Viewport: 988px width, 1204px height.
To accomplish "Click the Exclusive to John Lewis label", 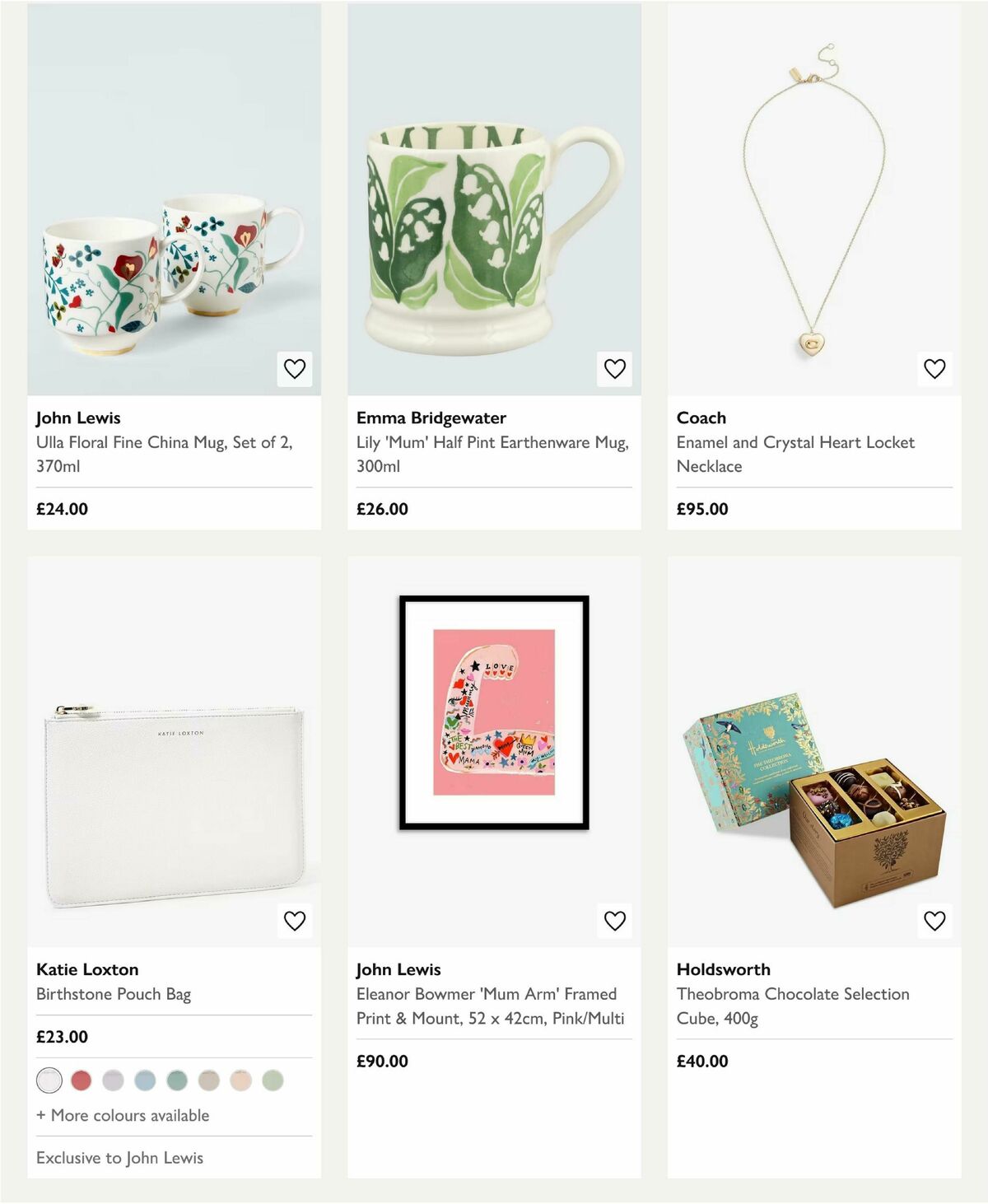I will coord(119,1157).
